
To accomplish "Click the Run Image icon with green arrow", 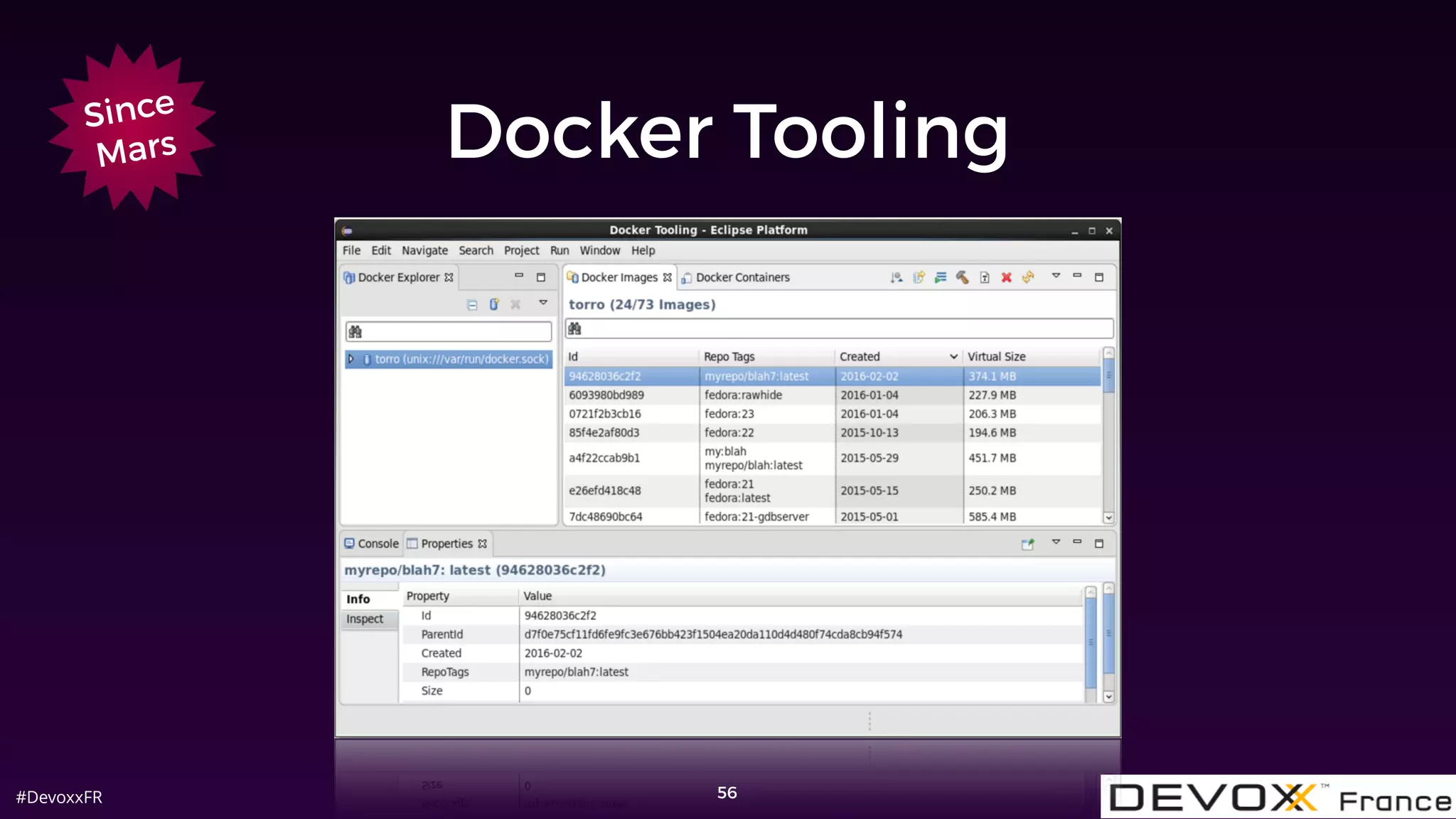I will click(x=941, y=277).
